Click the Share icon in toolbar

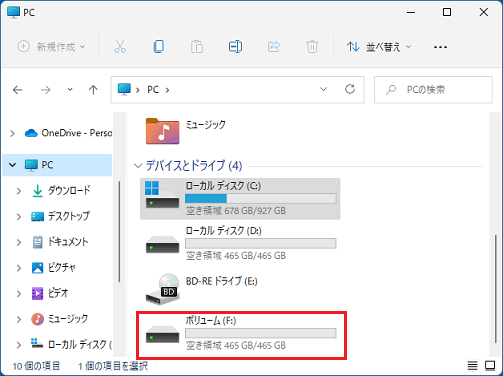point(274,47)
